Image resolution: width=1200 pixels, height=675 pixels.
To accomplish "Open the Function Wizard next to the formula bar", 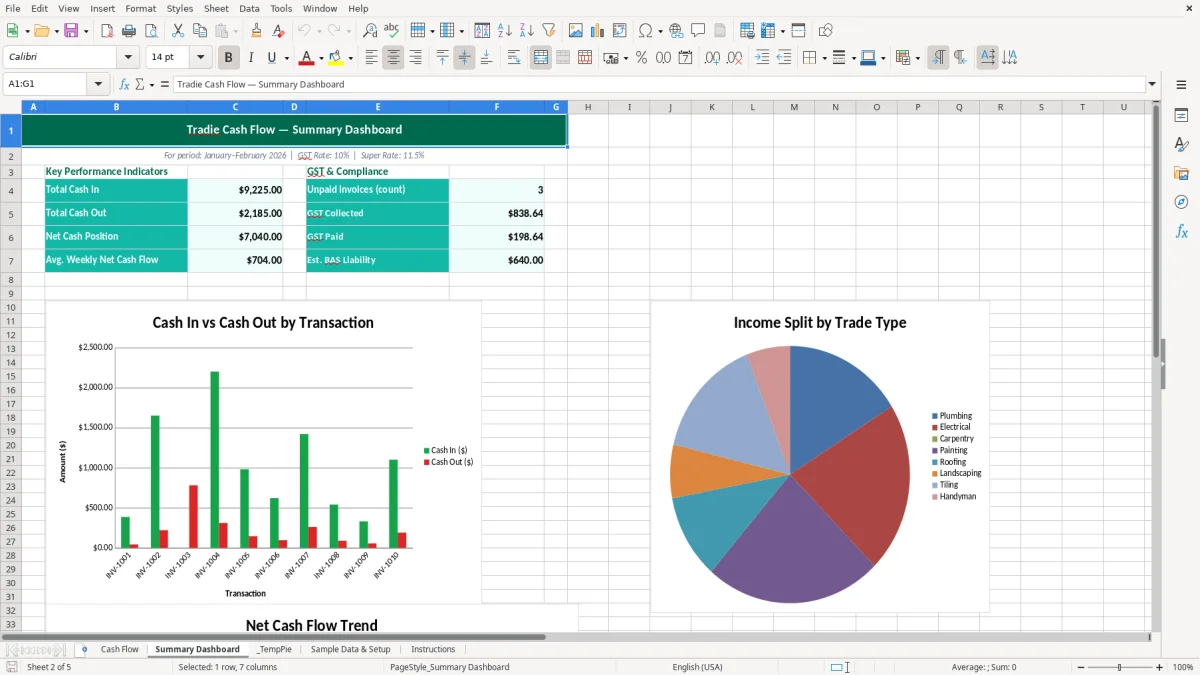I will pyautogui.click(x=125, y=84).
